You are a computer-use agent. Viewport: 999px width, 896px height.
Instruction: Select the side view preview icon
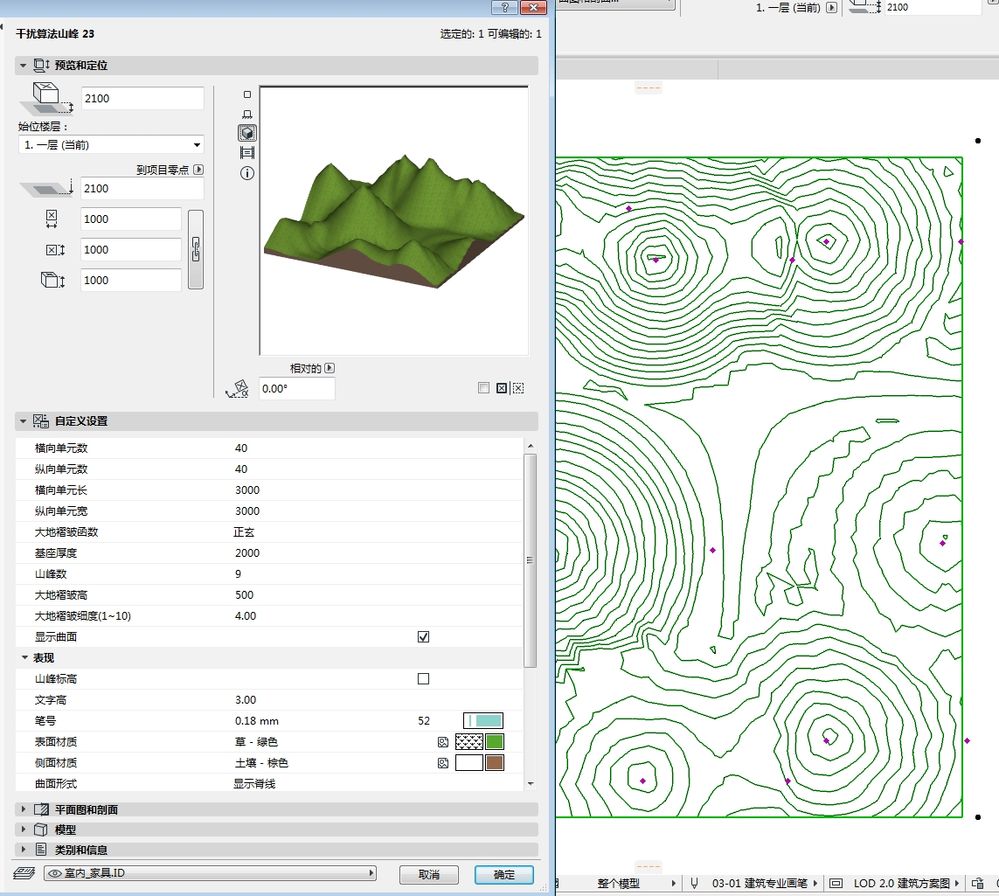click(247, 114)
